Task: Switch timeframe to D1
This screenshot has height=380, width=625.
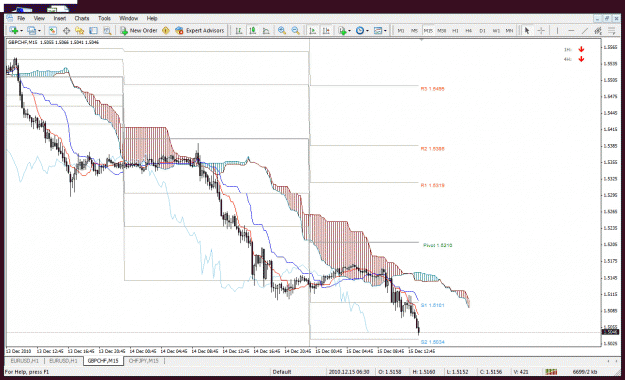Action: pos(482,31)
